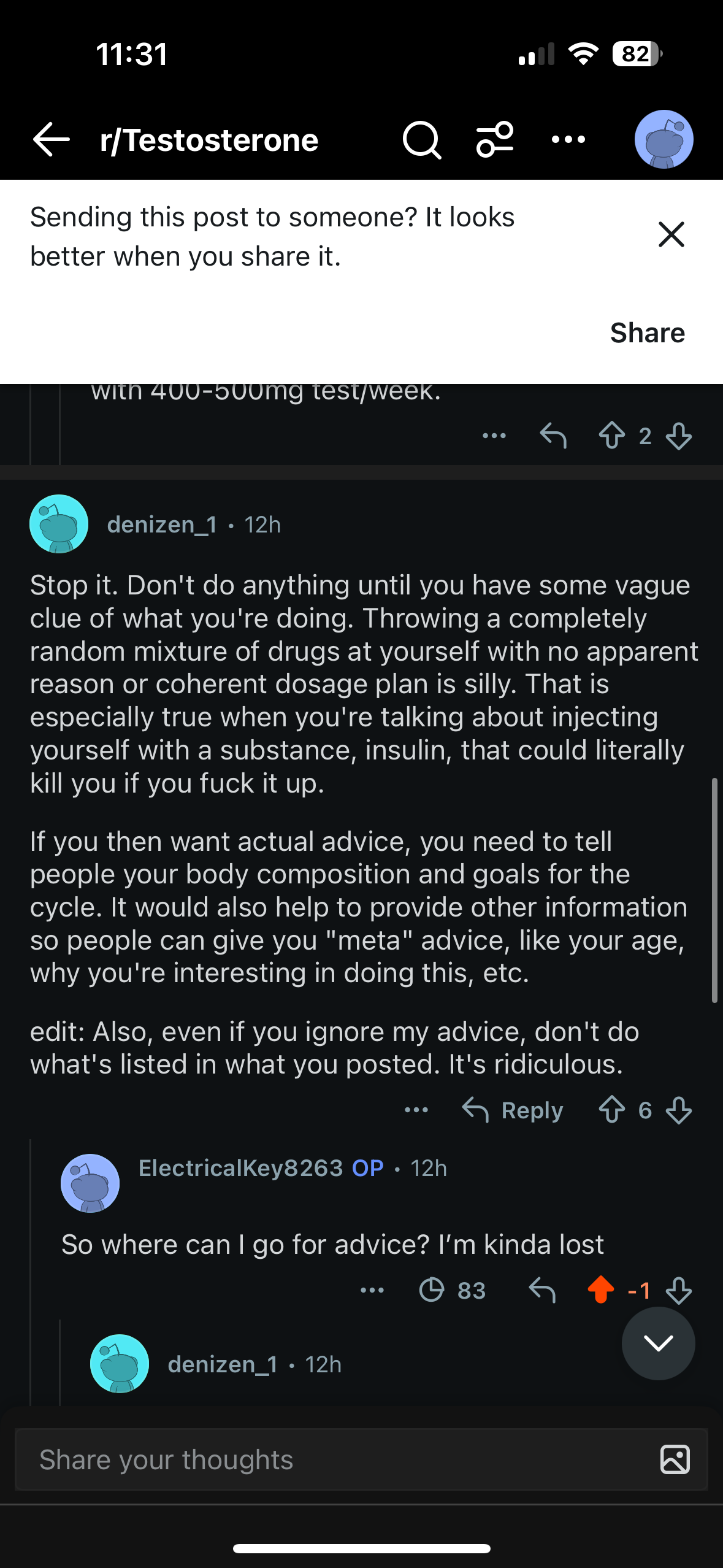Open the header three-dots menu
This screenshot has height=1568, width=723.
[x=568, y=140]
